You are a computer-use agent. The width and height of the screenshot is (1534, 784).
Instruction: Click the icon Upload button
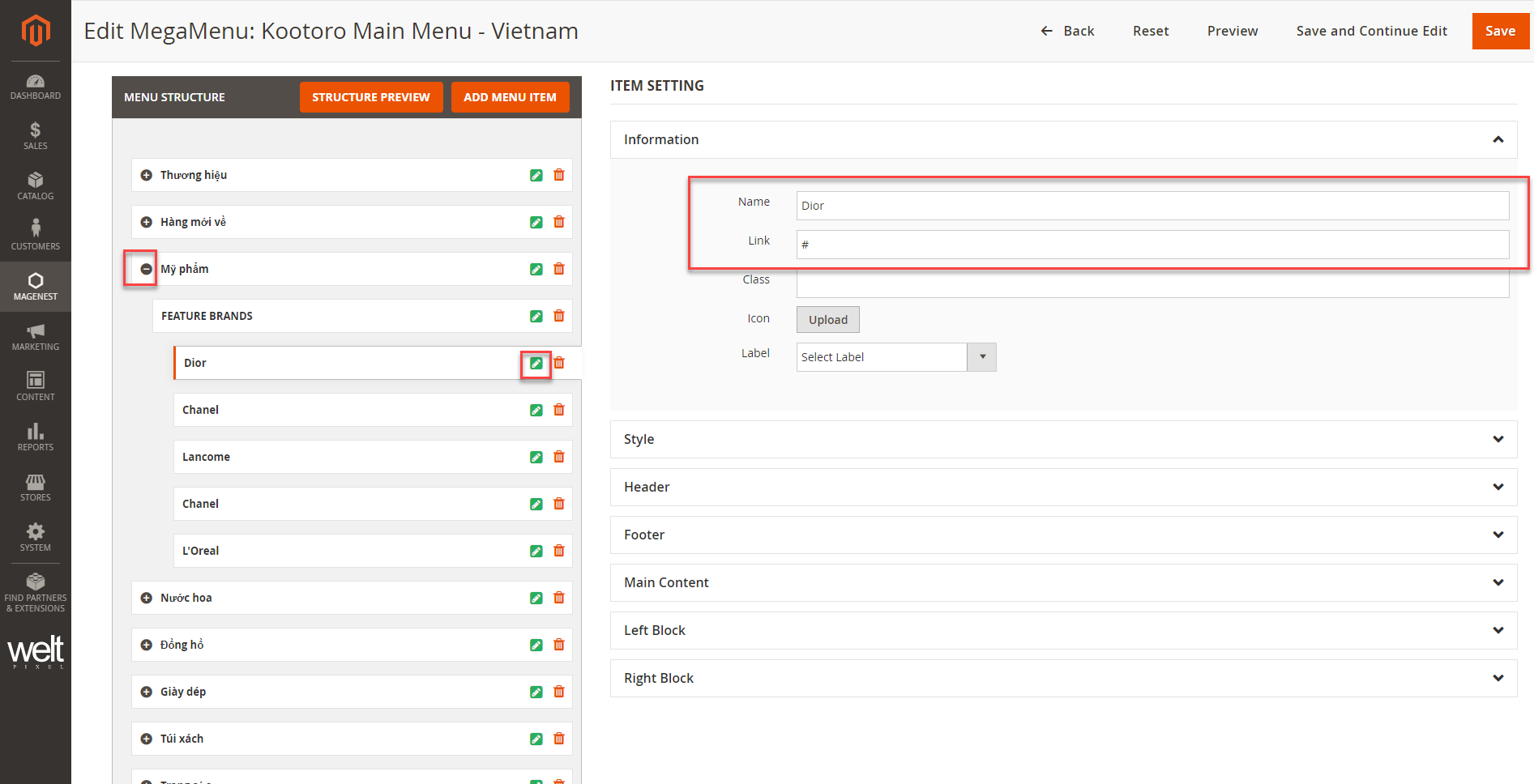click(827, 319)
